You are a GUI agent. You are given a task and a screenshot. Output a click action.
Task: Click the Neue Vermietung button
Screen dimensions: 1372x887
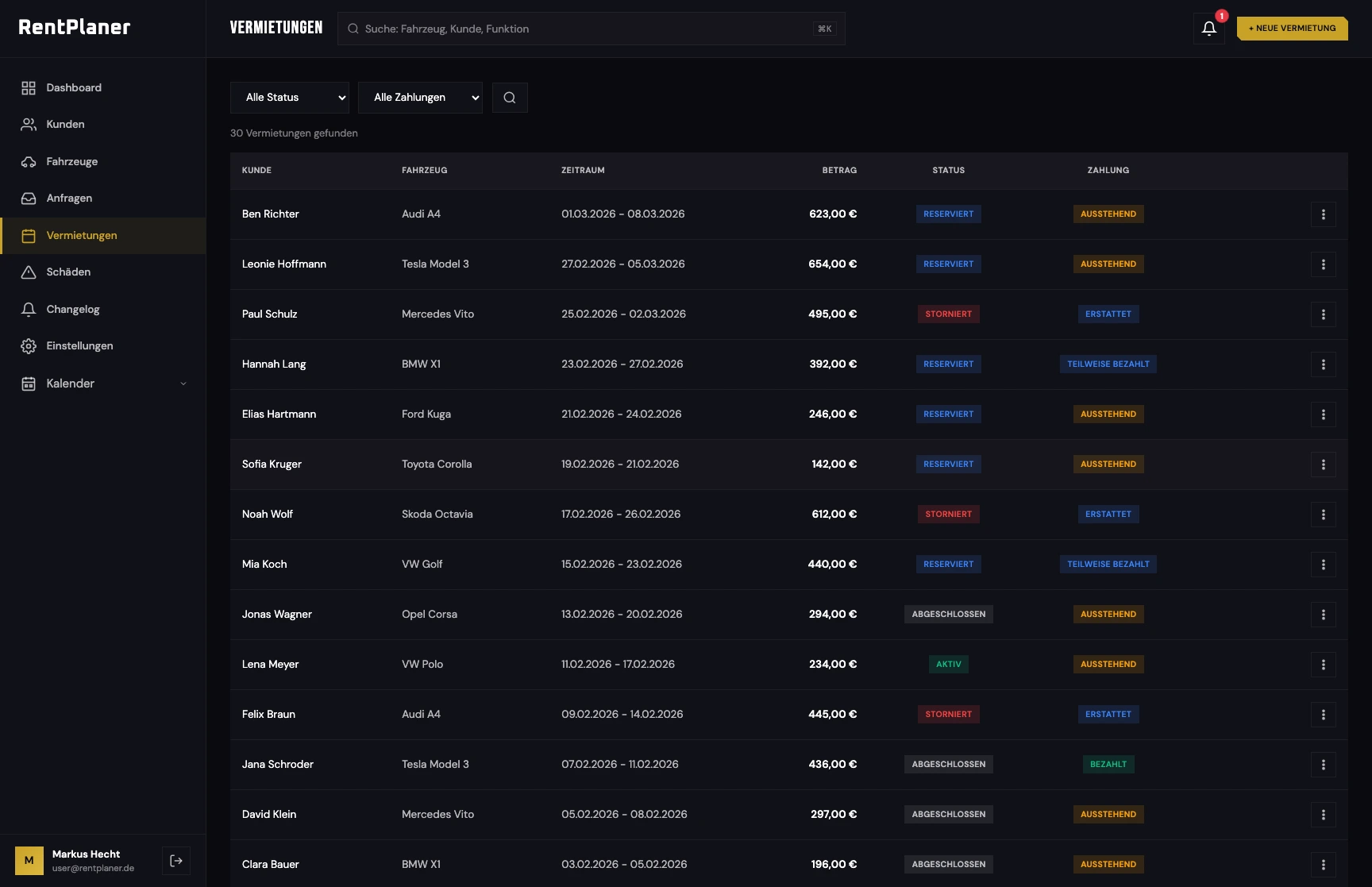tap(1292, 29)
